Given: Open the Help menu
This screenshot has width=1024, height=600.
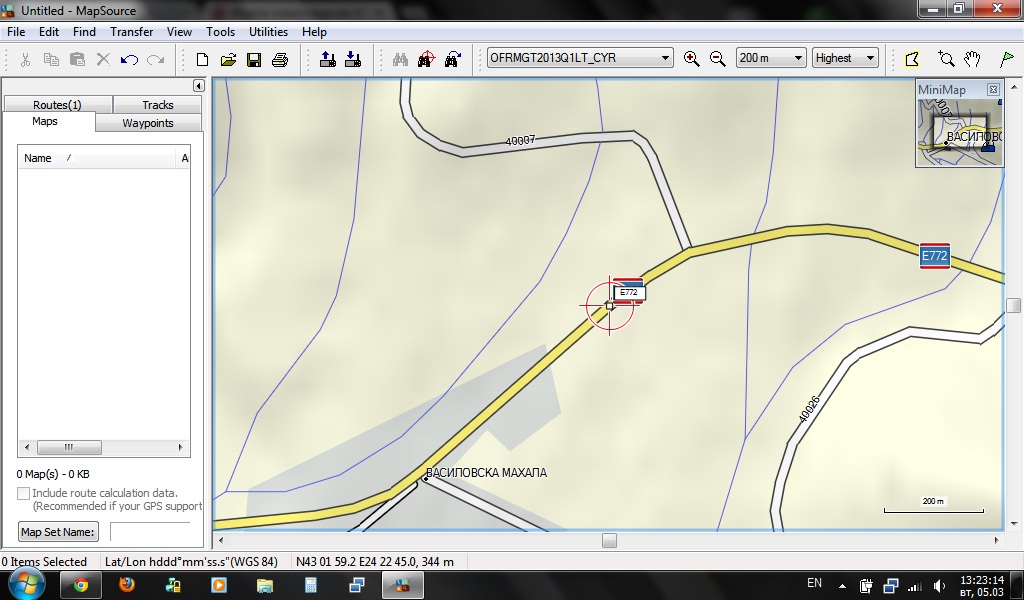Looking at the screenshot, I should point(314,31).
